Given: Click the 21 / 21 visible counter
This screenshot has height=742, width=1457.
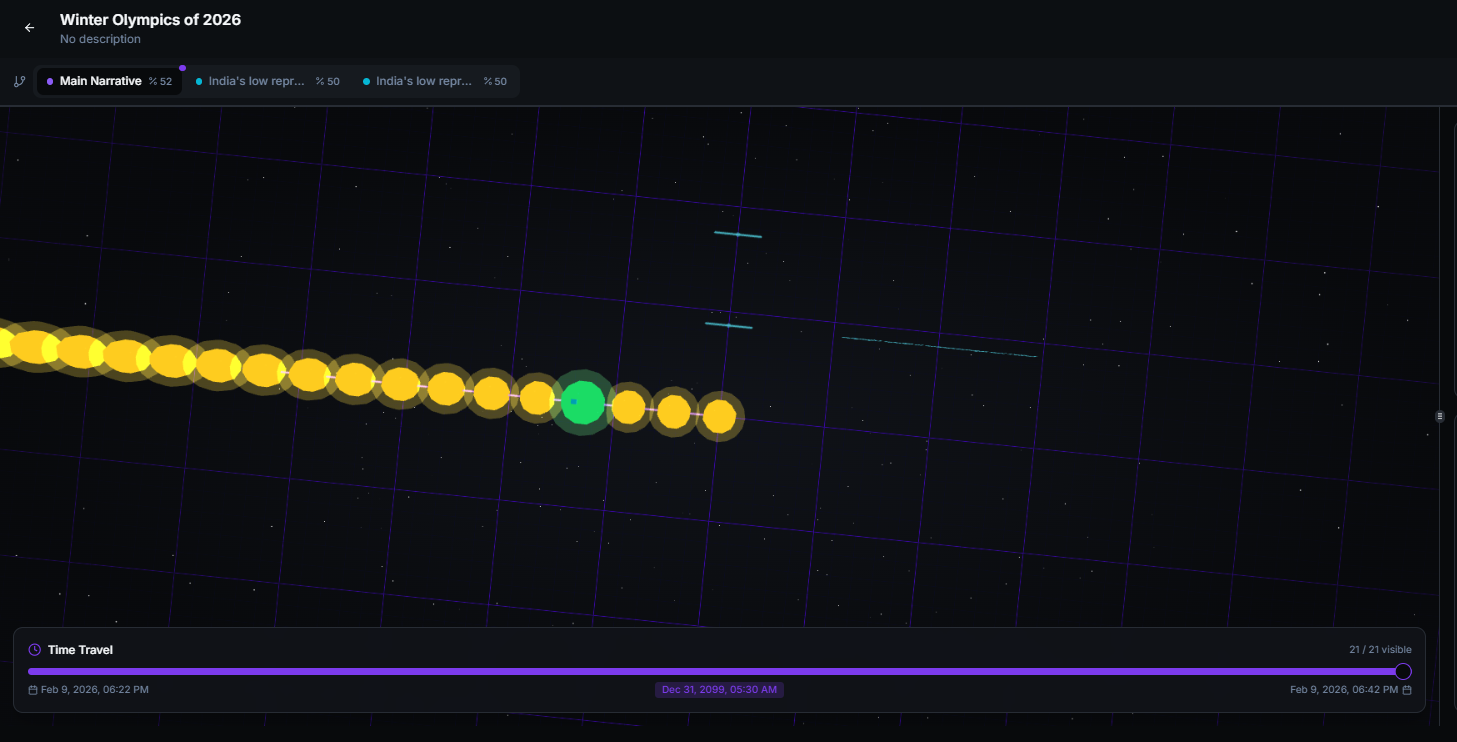Looking at the screenshot, I should point(1380,650).
